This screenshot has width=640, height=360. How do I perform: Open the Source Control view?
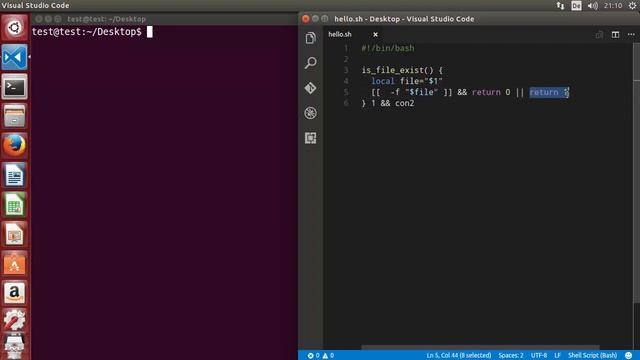pyautogui.click(x=311, y=88)
